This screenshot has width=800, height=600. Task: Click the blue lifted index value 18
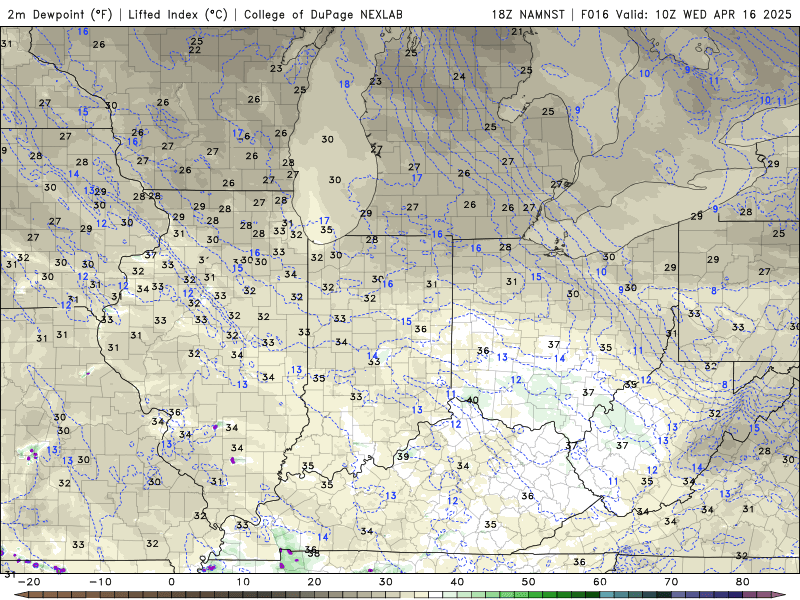click(344, 84)
